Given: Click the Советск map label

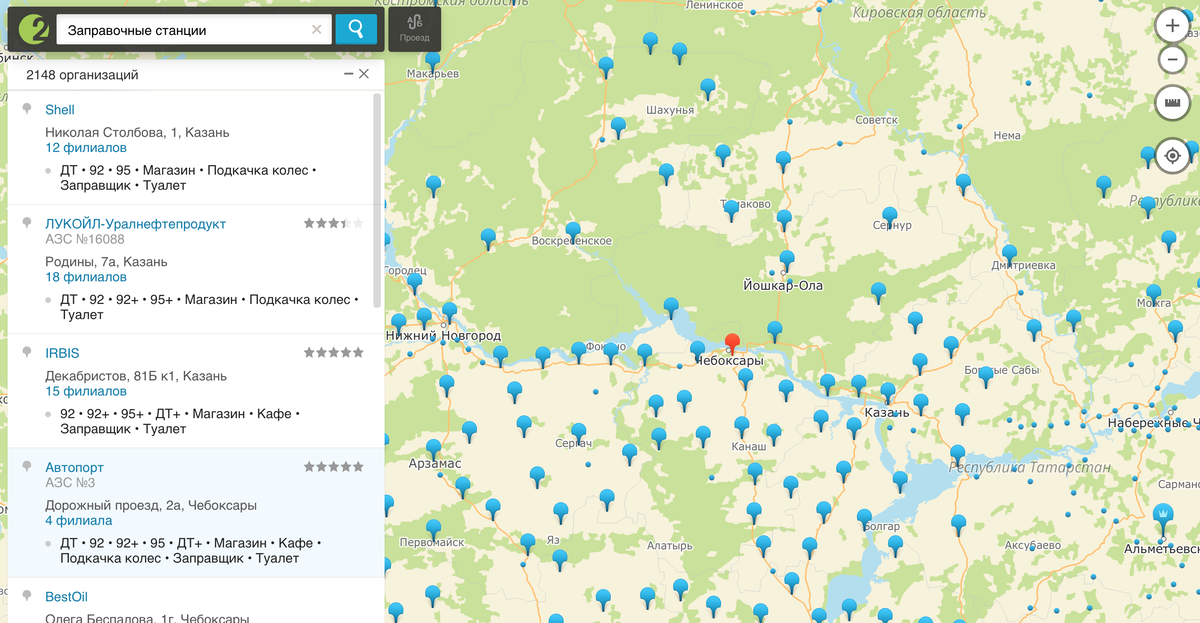Looking at the screenshot, I should point(878,120).
